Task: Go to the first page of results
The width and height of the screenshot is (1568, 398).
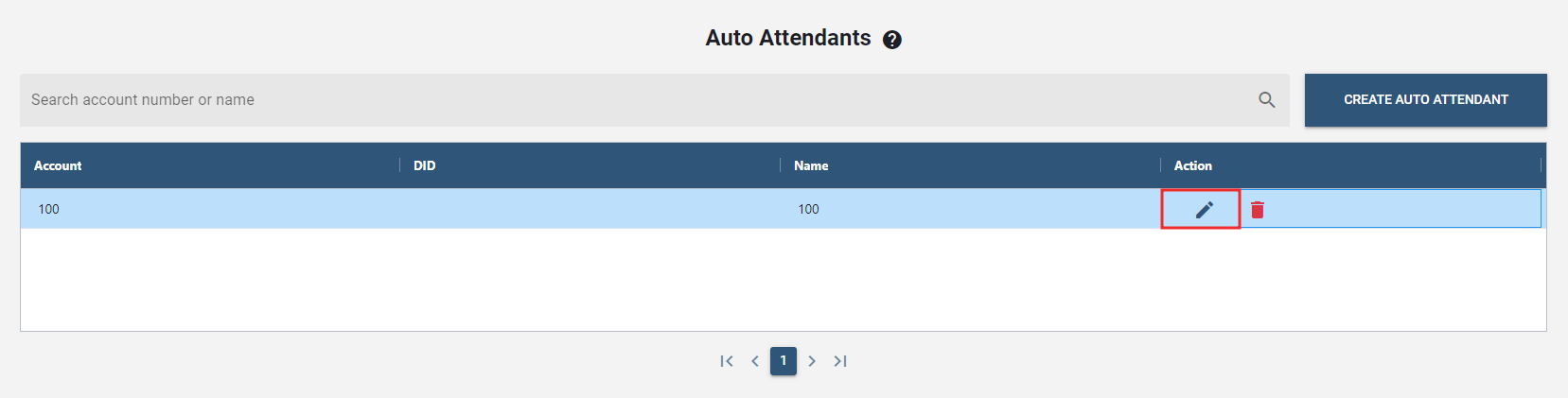Action: [x=726, y=361]
